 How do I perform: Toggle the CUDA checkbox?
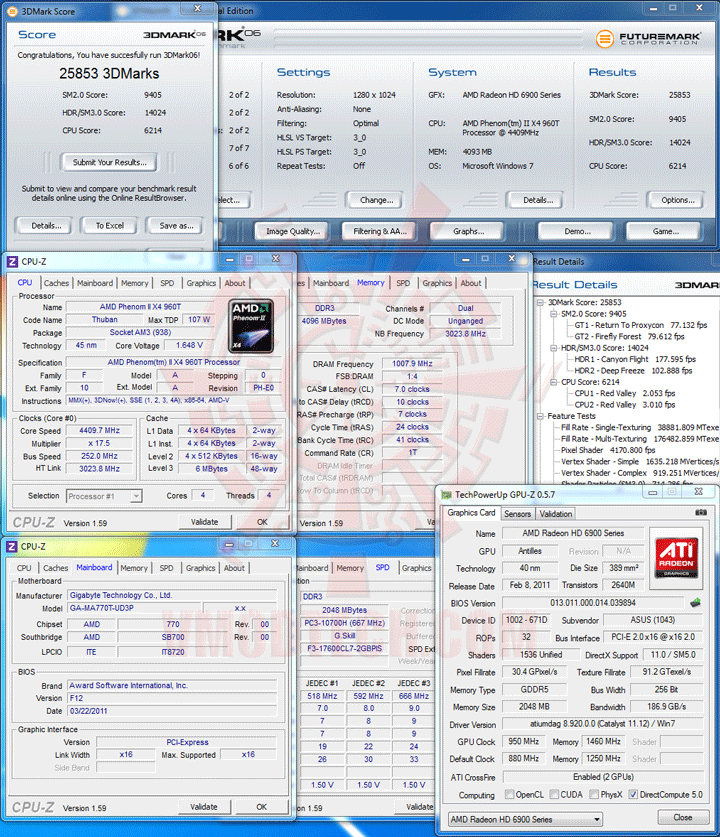(554, 794)
